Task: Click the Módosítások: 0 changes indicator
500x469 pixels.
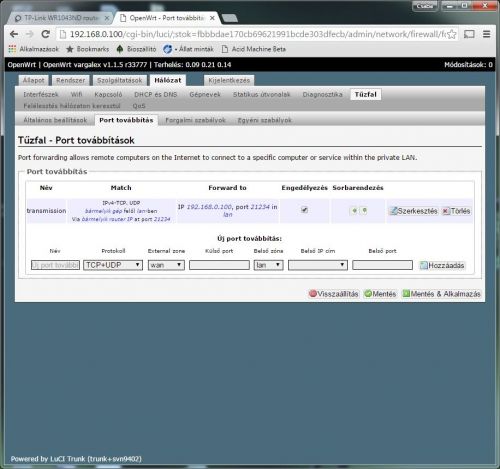Action: [468, 65]
